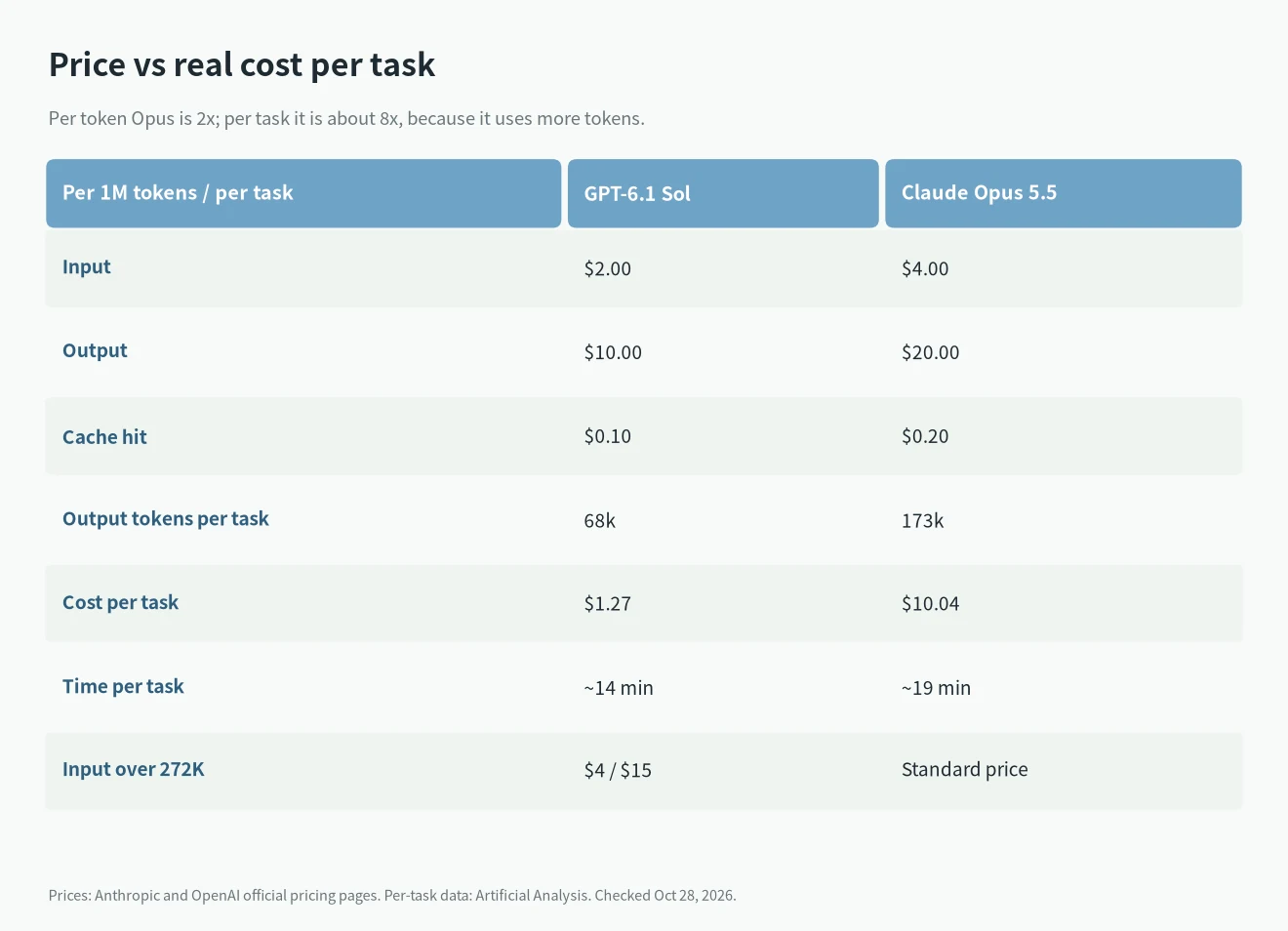
Task: Click the '$10.00' output price cell
Action: (x=613, y=352)
